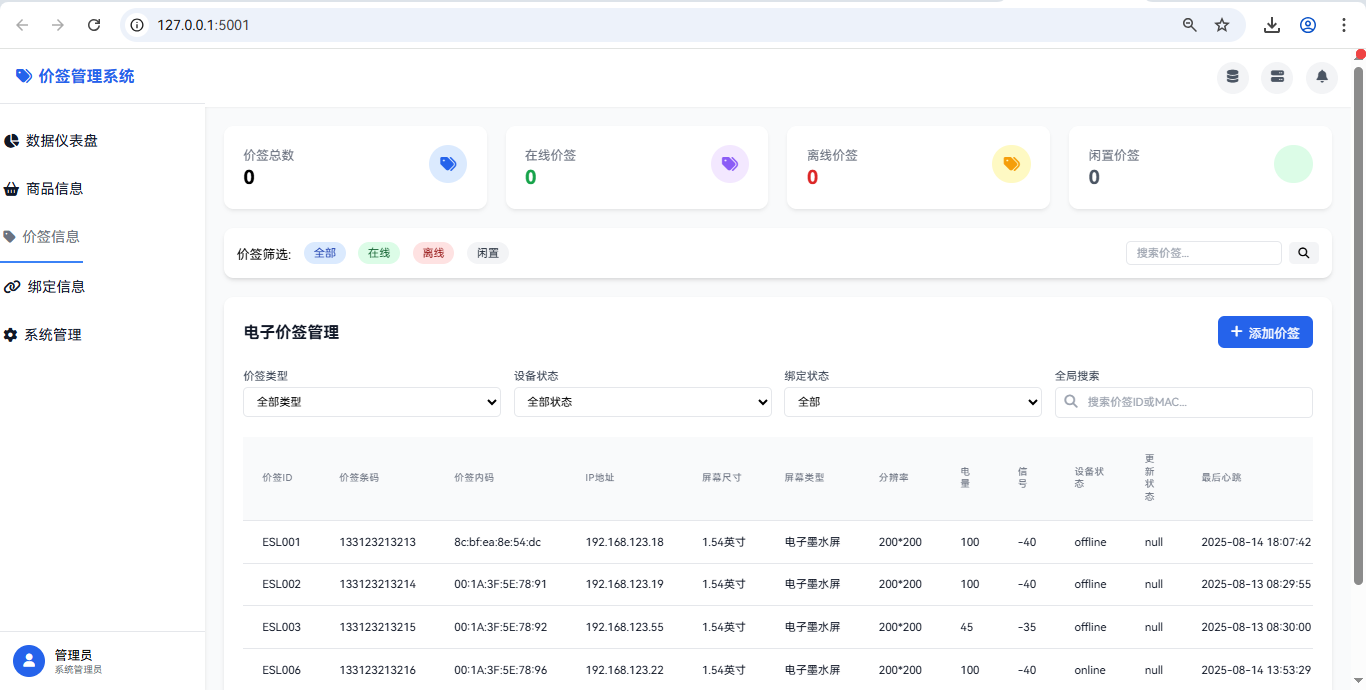The height and width of the screenshot is (690, 1366).
Task: Go forward in browser history
Action: pos(58,25)
